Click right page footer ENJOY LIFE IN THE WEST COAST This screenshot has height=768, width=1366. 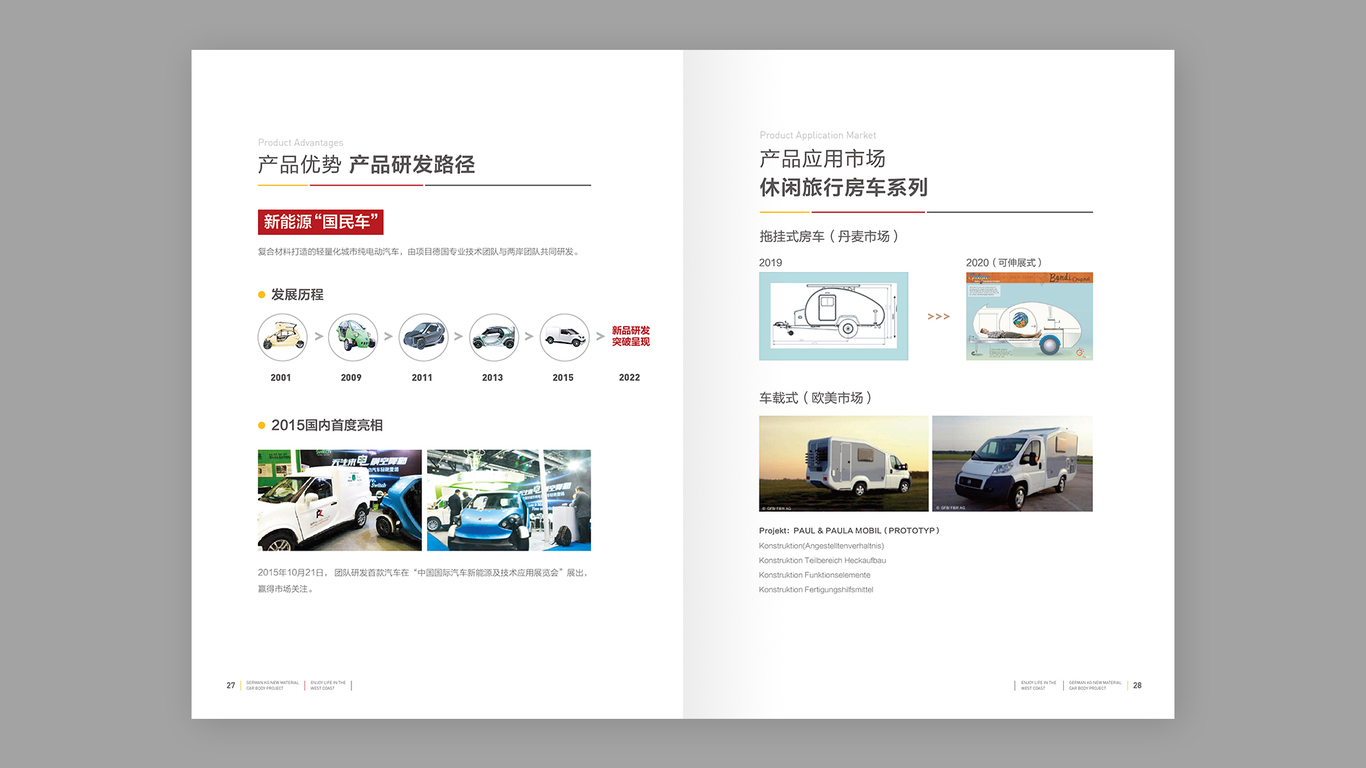point(1039,686)
